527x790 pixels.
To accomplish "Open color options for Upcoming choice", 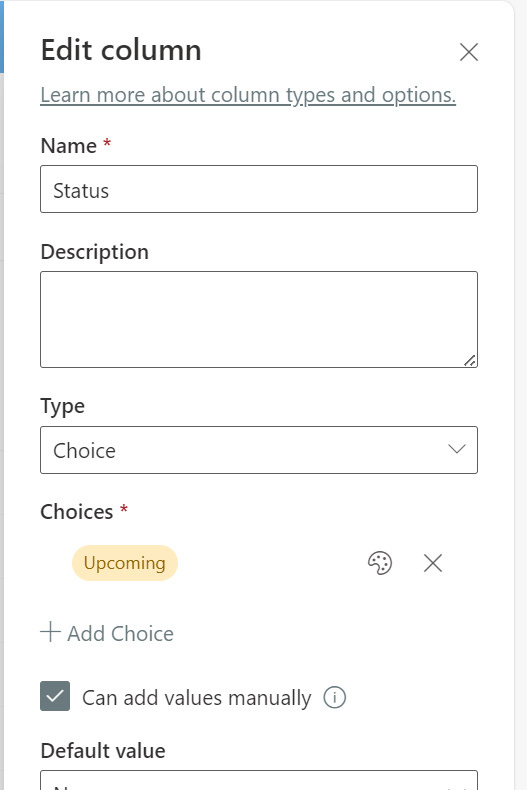I will coord(380,563).
